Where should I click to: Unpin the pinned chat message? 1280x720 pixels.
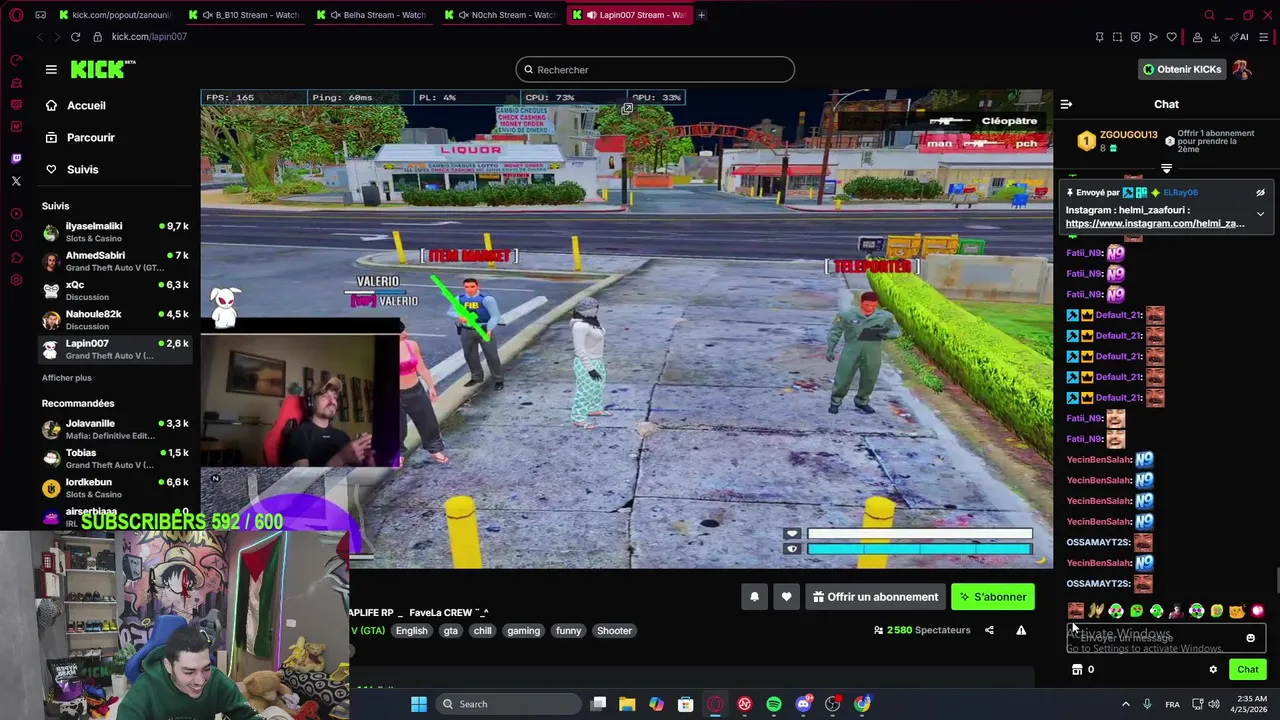pyautogui.click(x=1260, y=193)
